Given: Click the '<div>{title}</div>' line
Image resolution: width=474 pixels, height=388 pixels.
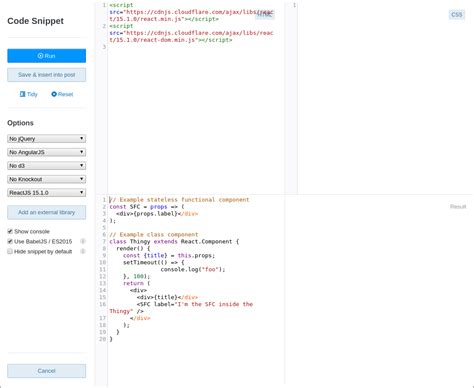Looking at the screenshot, I should pyautogui.click(x=167, y=297).
